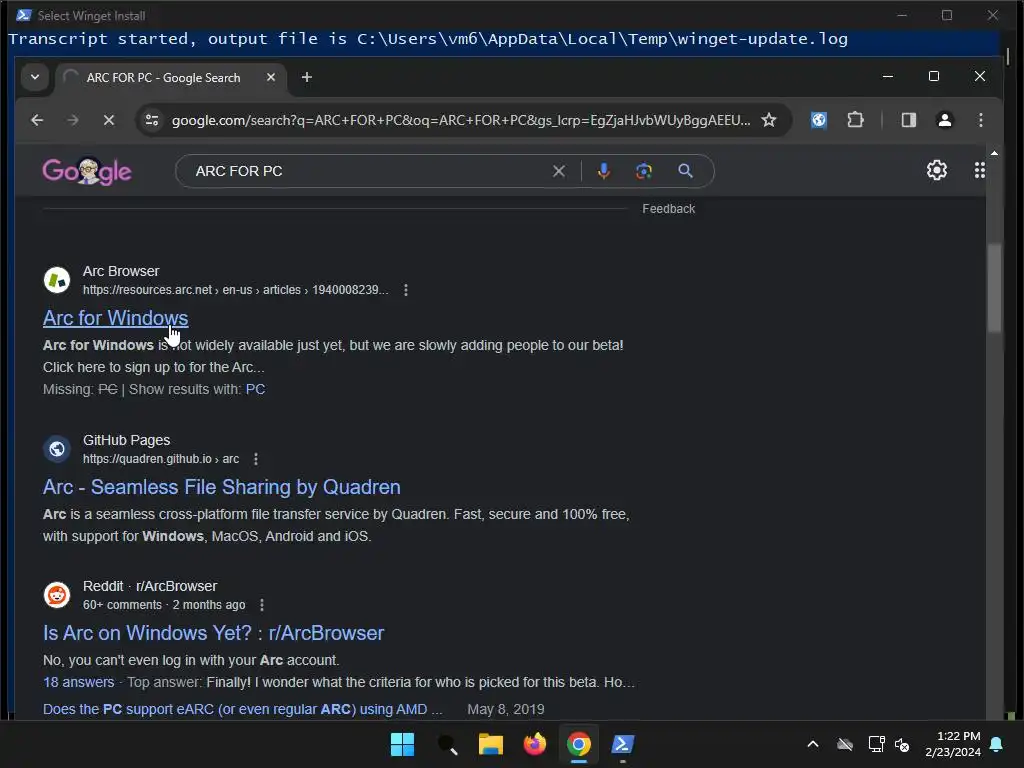Click the page vertical scrollbar thumb

click(994, 288)
